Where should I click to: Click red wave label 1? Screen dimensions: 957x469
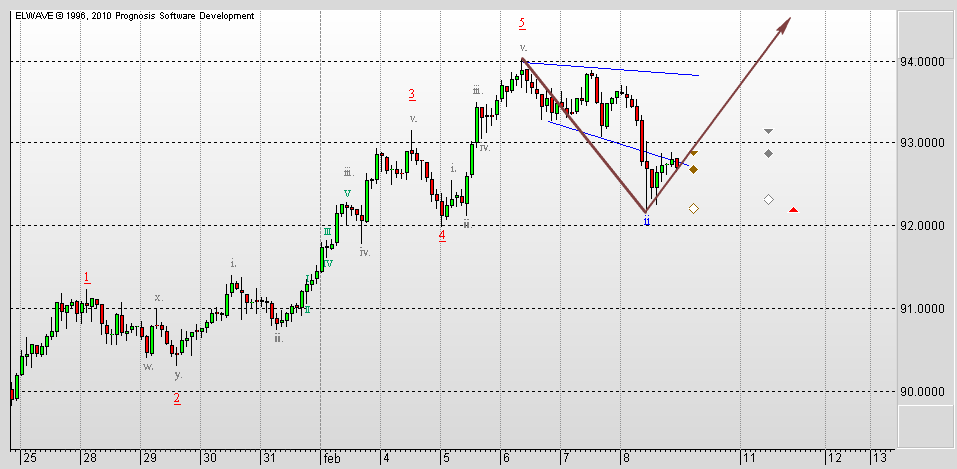point(87,277)
